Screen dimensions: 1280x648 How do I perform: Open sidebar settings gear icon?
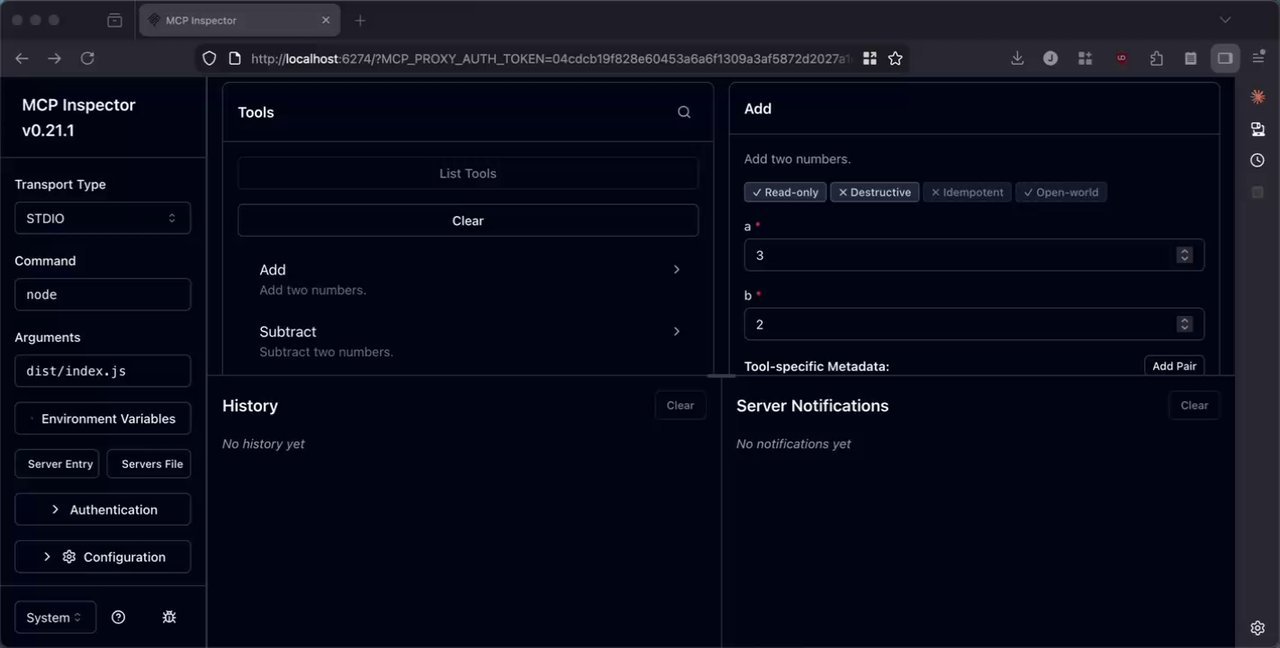click(x=1258, y=628)
